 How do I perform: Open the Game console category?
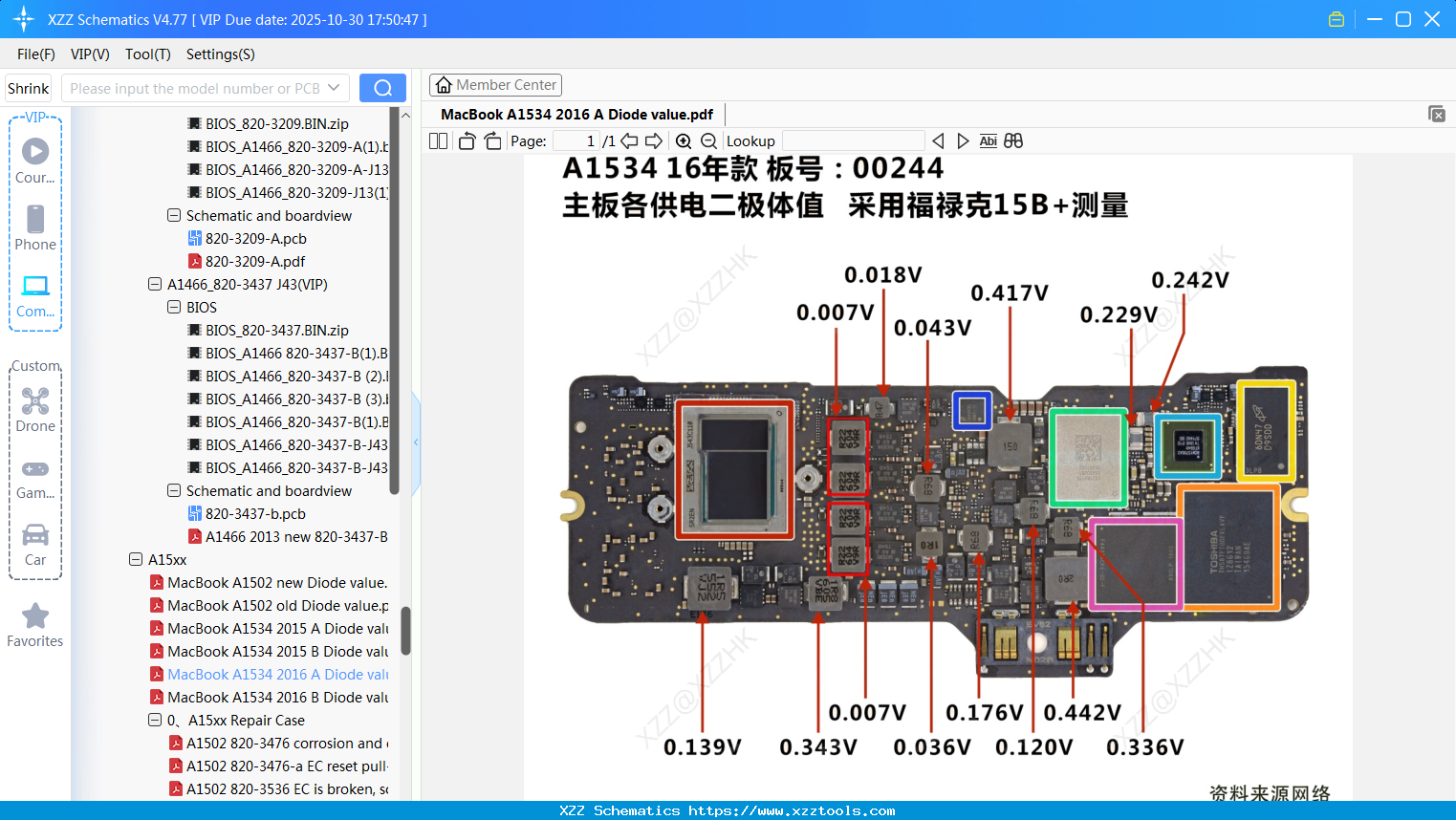[35, 478]
